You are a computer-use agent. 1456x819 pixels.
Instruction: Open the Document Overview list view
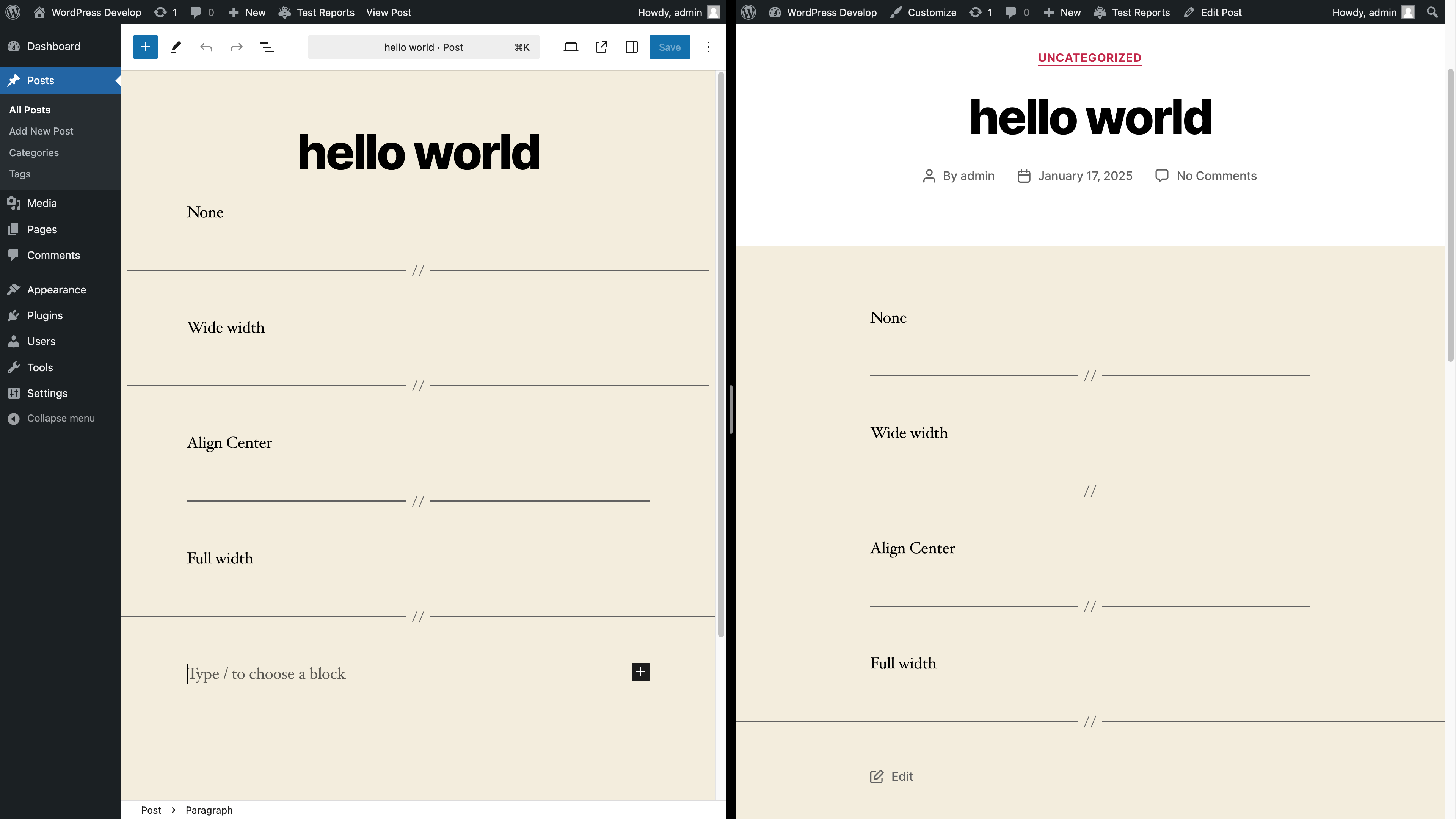tap(267, 47)
